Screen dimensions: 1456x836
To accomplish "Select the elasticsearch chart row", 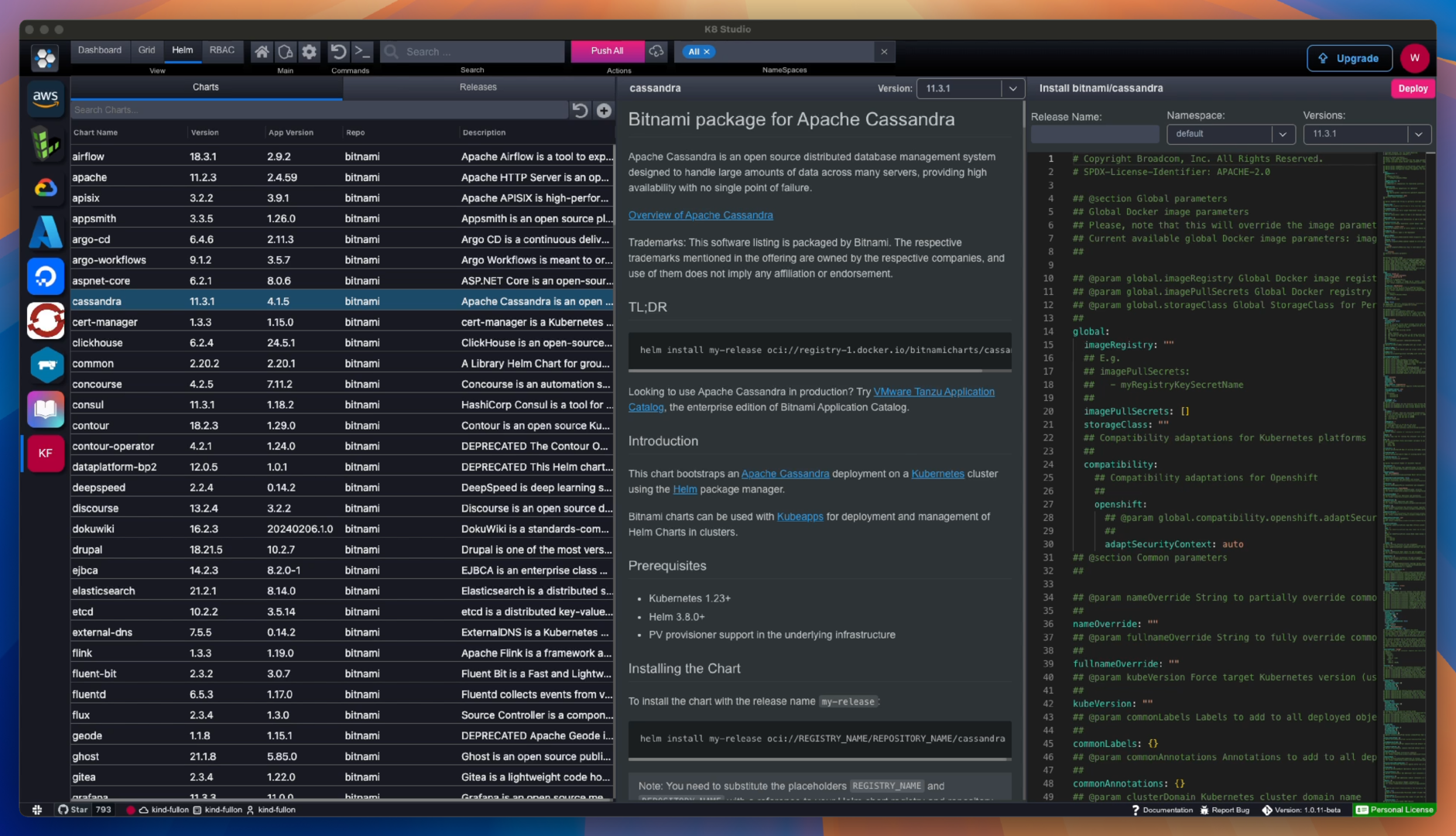I will (x=342, y=591).
